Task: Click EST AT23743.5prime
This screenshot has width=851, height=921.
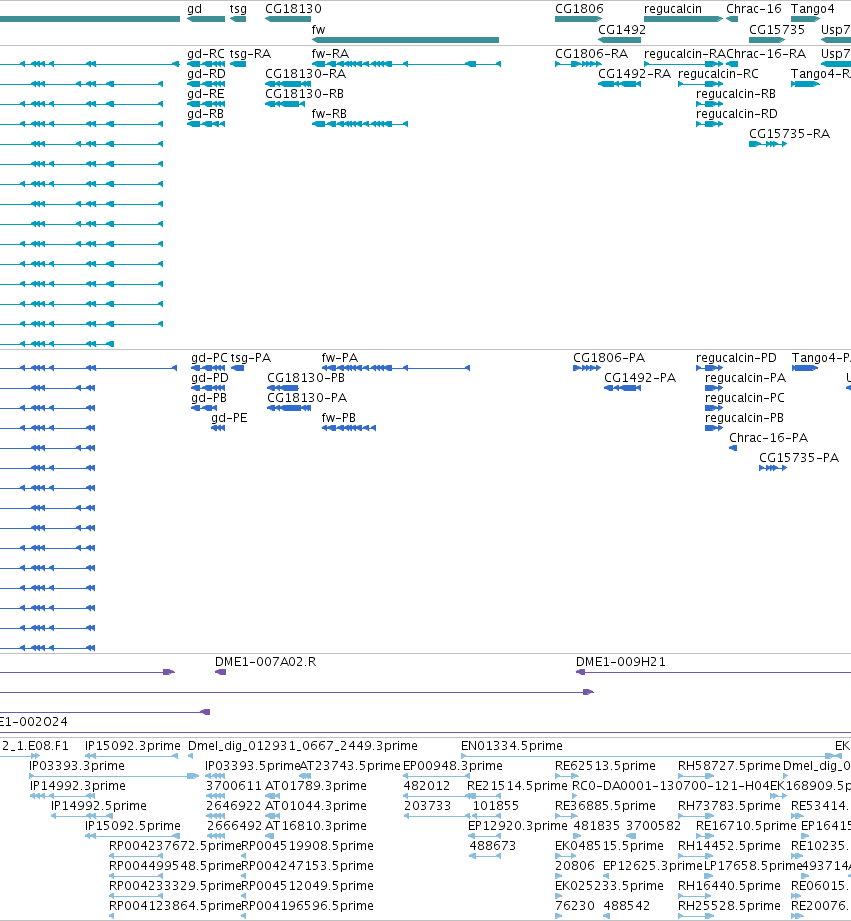Action: click(305, 776)
